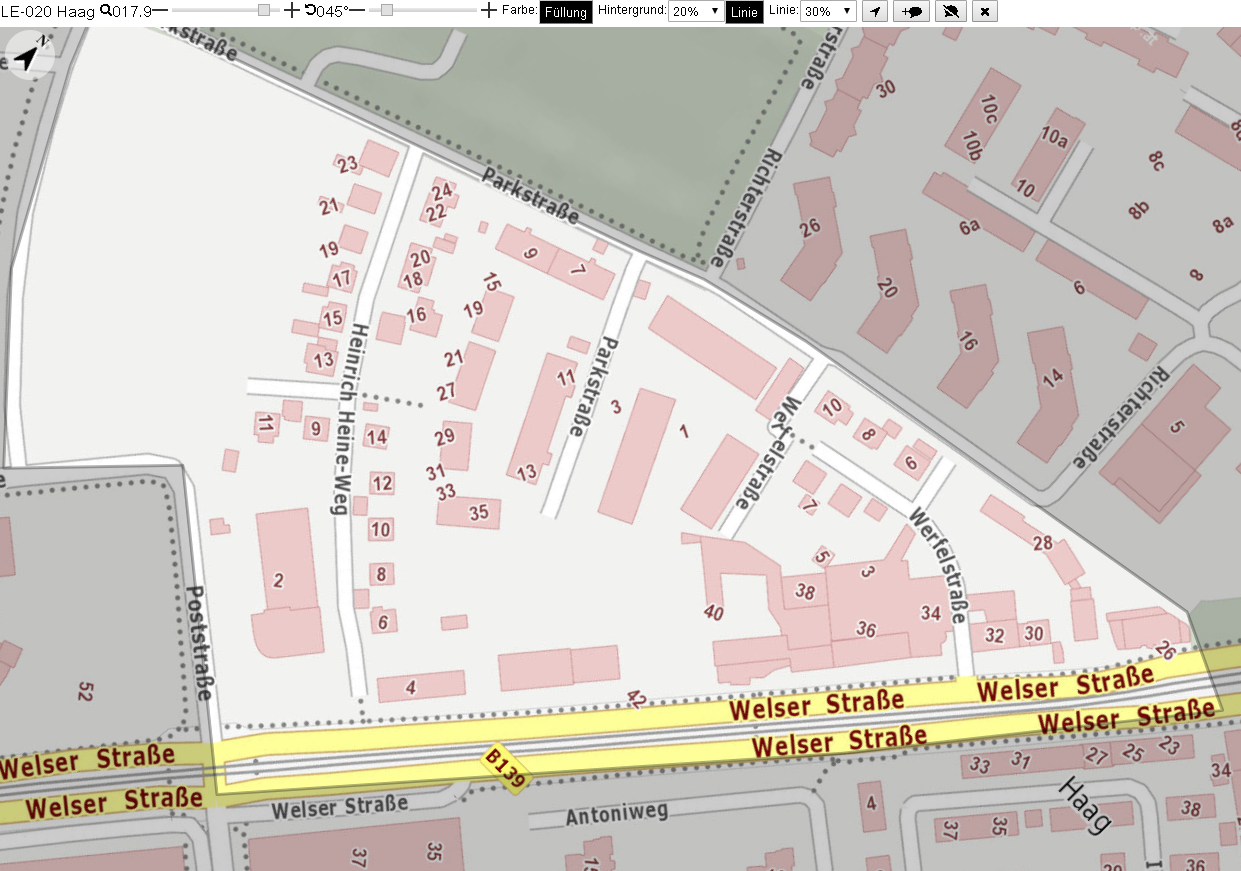1241x871 pixels.
Task: Click the zoom slider handle
Action: (x=264, y=10)
